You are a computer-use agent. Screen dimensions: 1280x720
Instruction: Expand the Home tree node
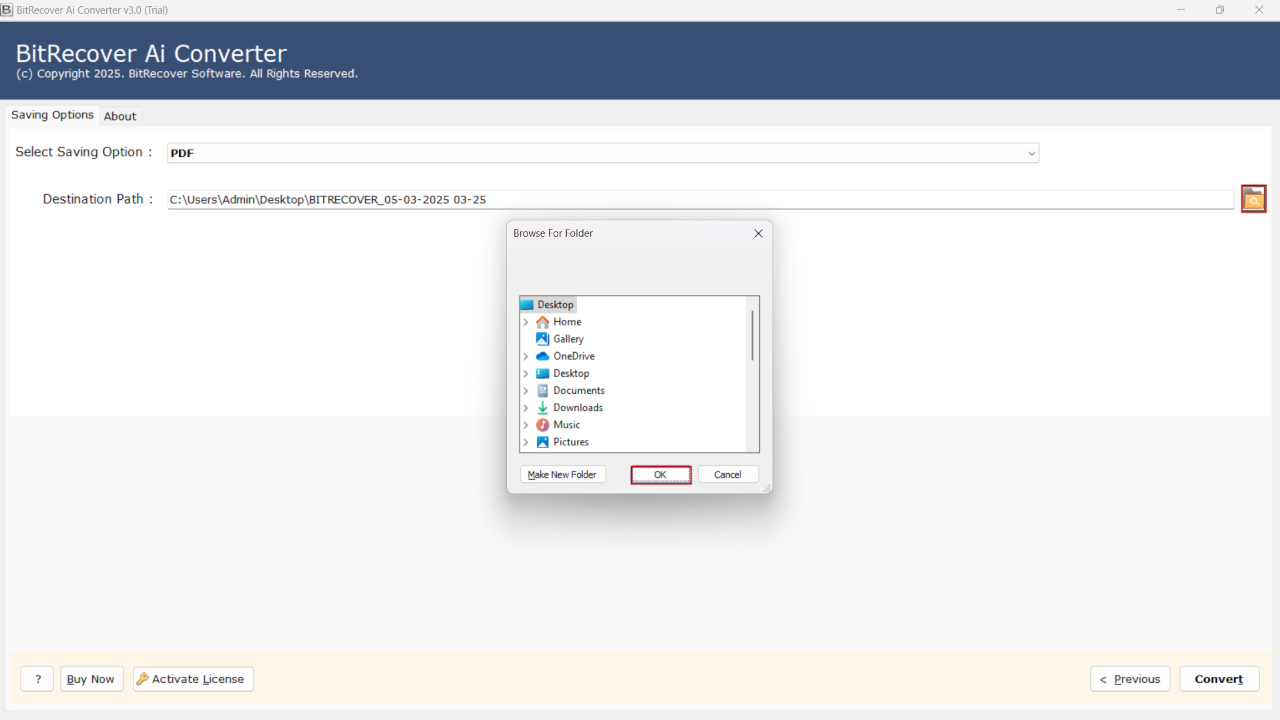pyautogui.click(x=526, y=322)
